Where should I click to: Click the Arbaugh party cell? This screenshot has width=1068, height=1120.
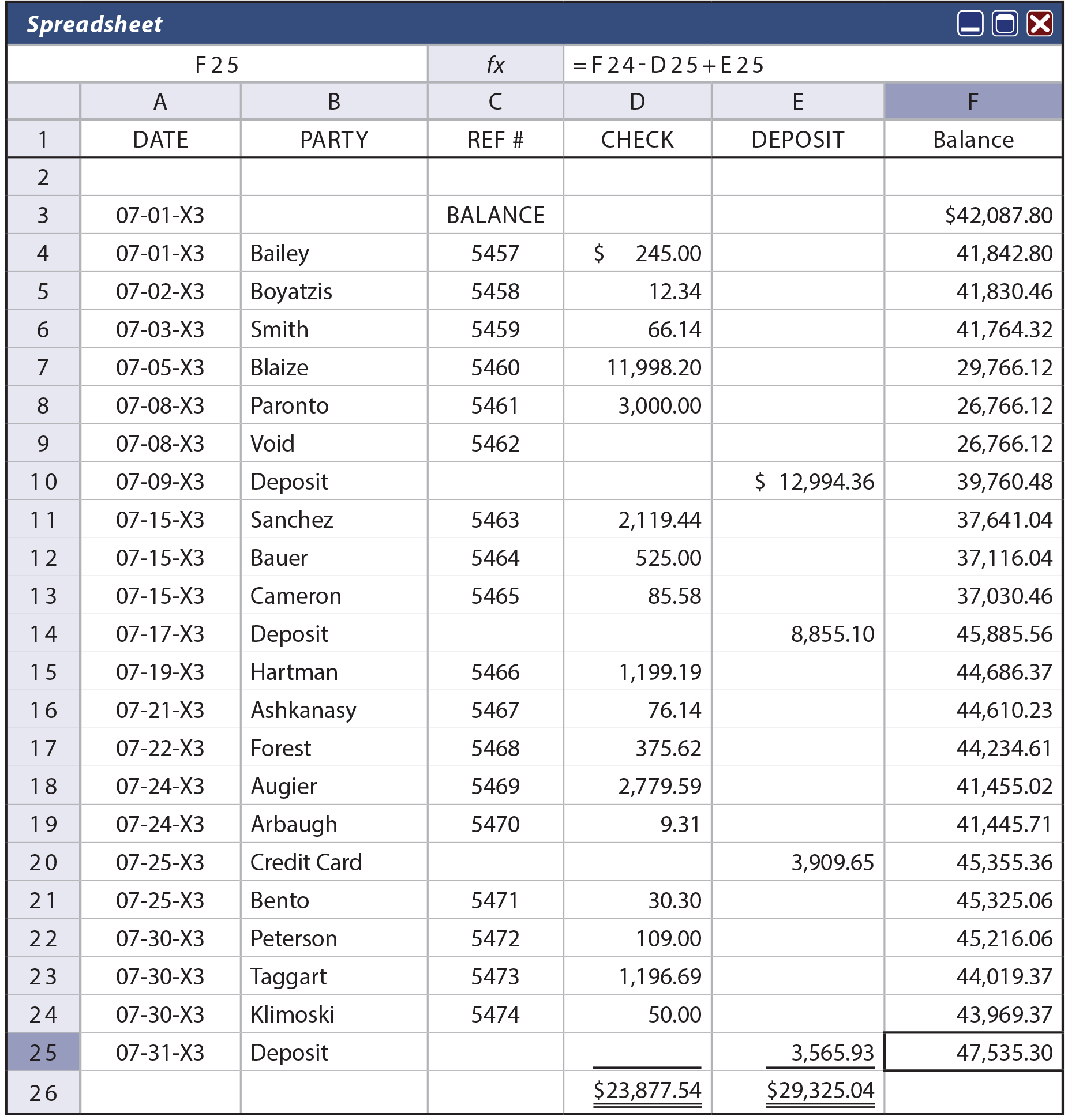(x=334, y=824)
